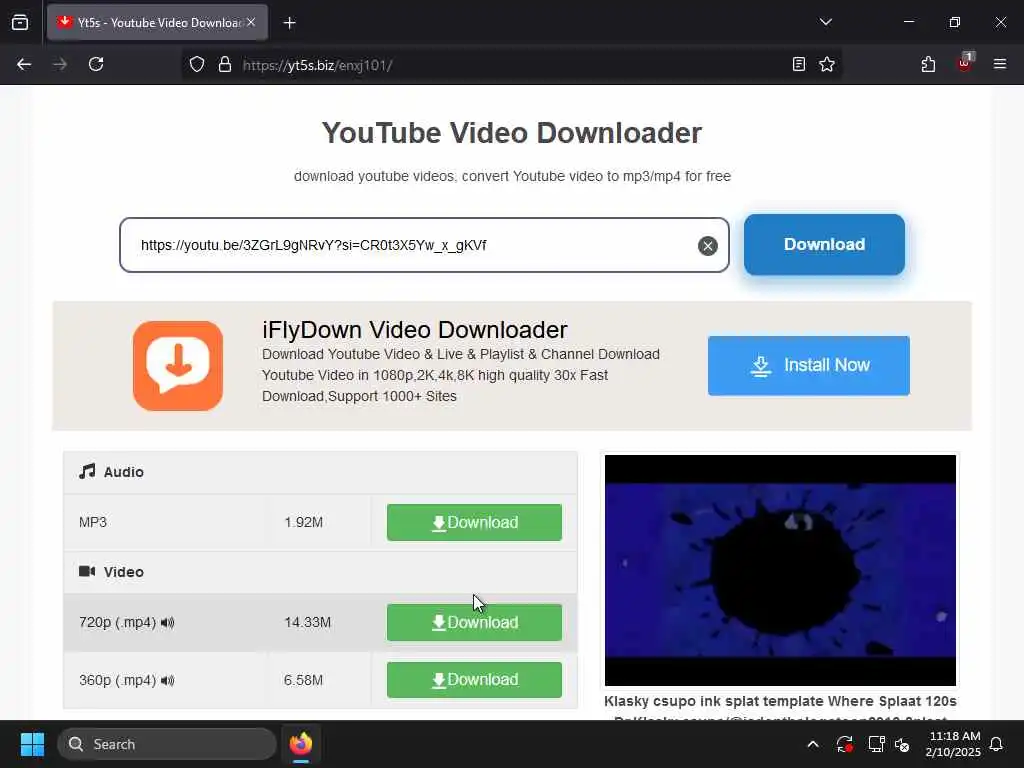Open the muted volume tray icon
Viewport: 1024px width, 768px height.
click(903, 744)
